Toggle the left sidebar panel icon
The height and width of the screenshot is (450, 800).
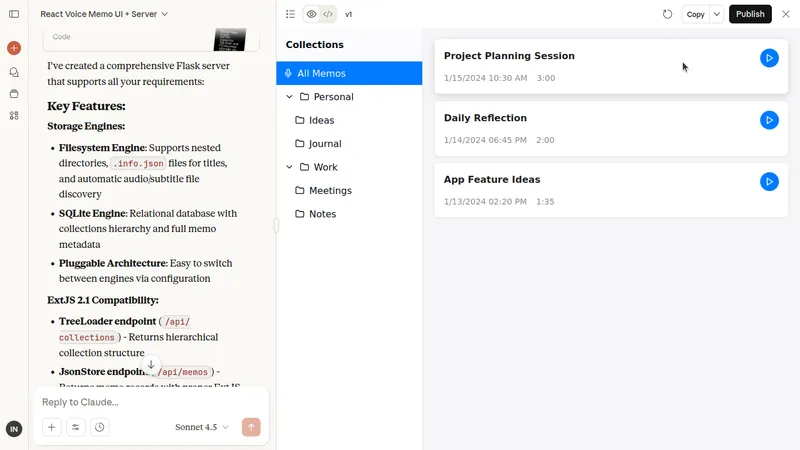tap(14, 14)
